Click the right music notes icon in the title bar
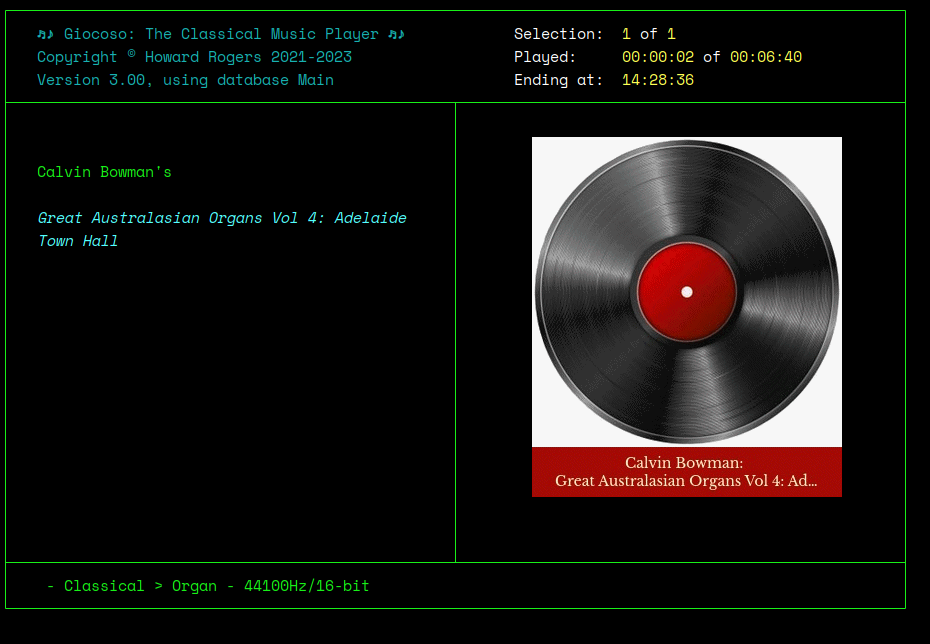Screen dimensions: 930x644 tap(394, 33)
